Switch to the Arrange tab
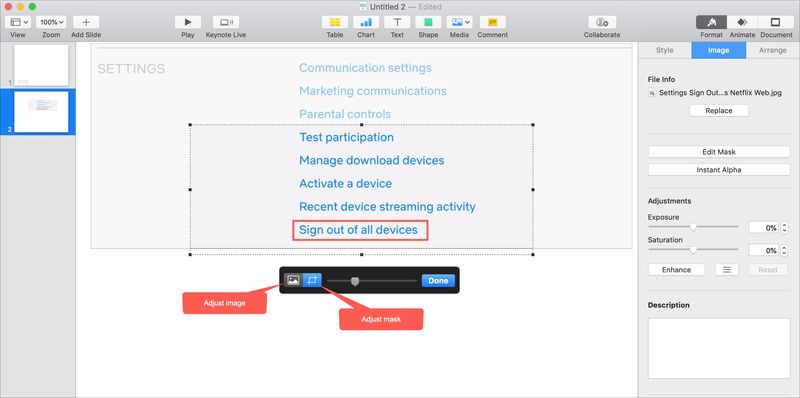 (x=772, y=51)
